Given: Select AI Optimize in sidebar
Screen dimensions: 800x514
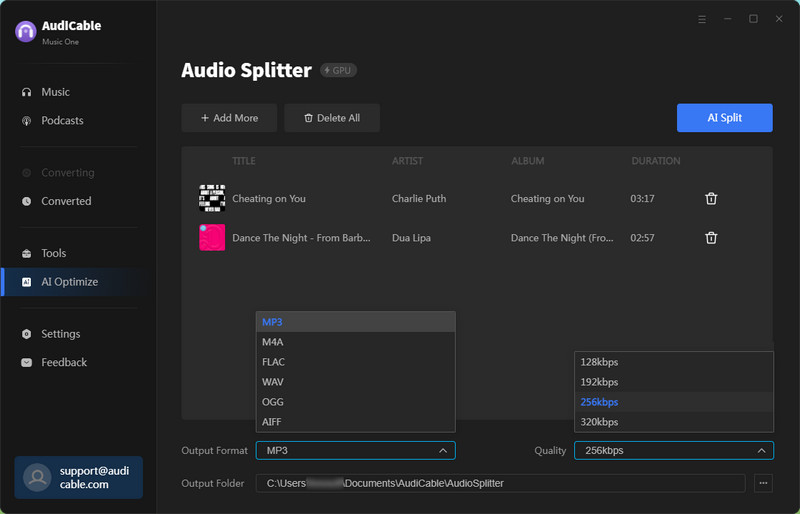Looking at the screenshot, I should [x=69, y=282].
